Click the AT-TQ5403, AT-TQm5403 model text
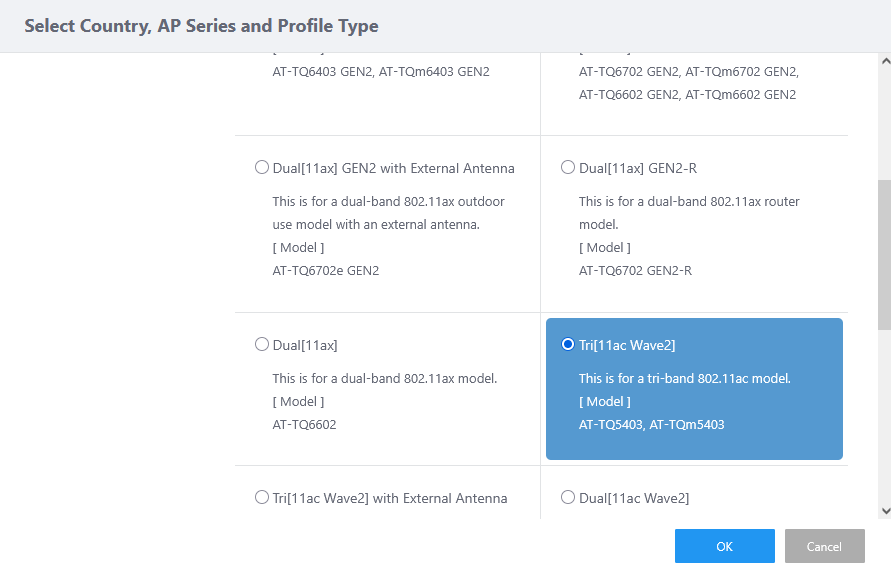The height and width of the screenshot is (585, 891). pyautogui.click(x=651, y=424)
